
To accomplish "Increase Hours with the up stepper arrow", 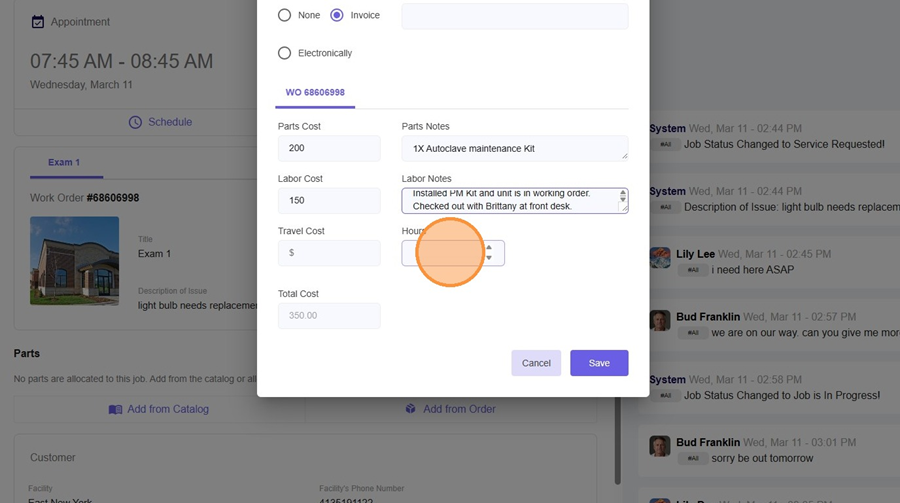I will pyautogui.click(x=489, y=247).
